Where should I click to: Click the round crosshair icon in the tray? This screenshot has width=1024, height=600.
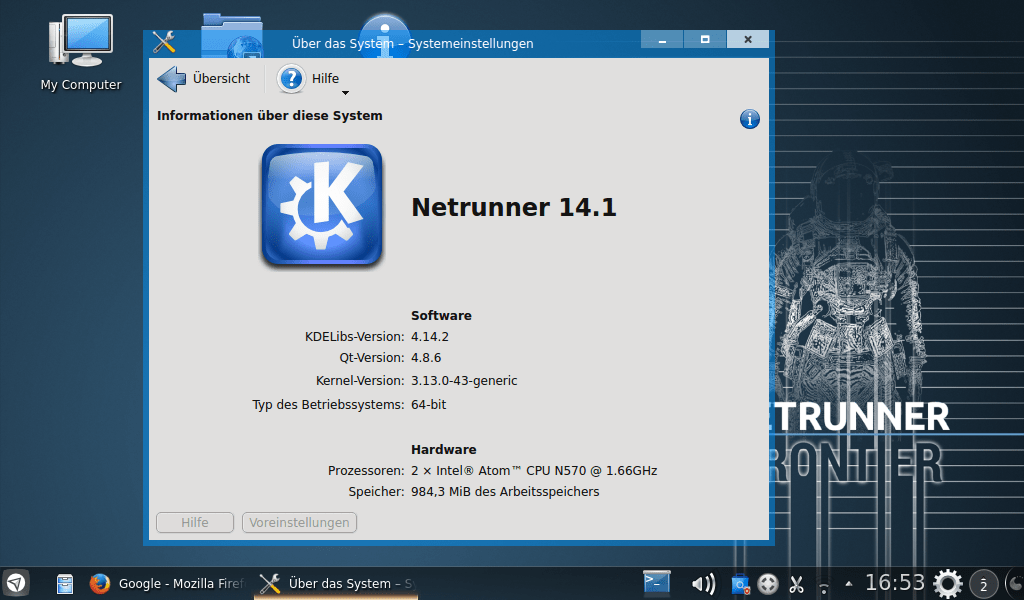coord(766,583)
